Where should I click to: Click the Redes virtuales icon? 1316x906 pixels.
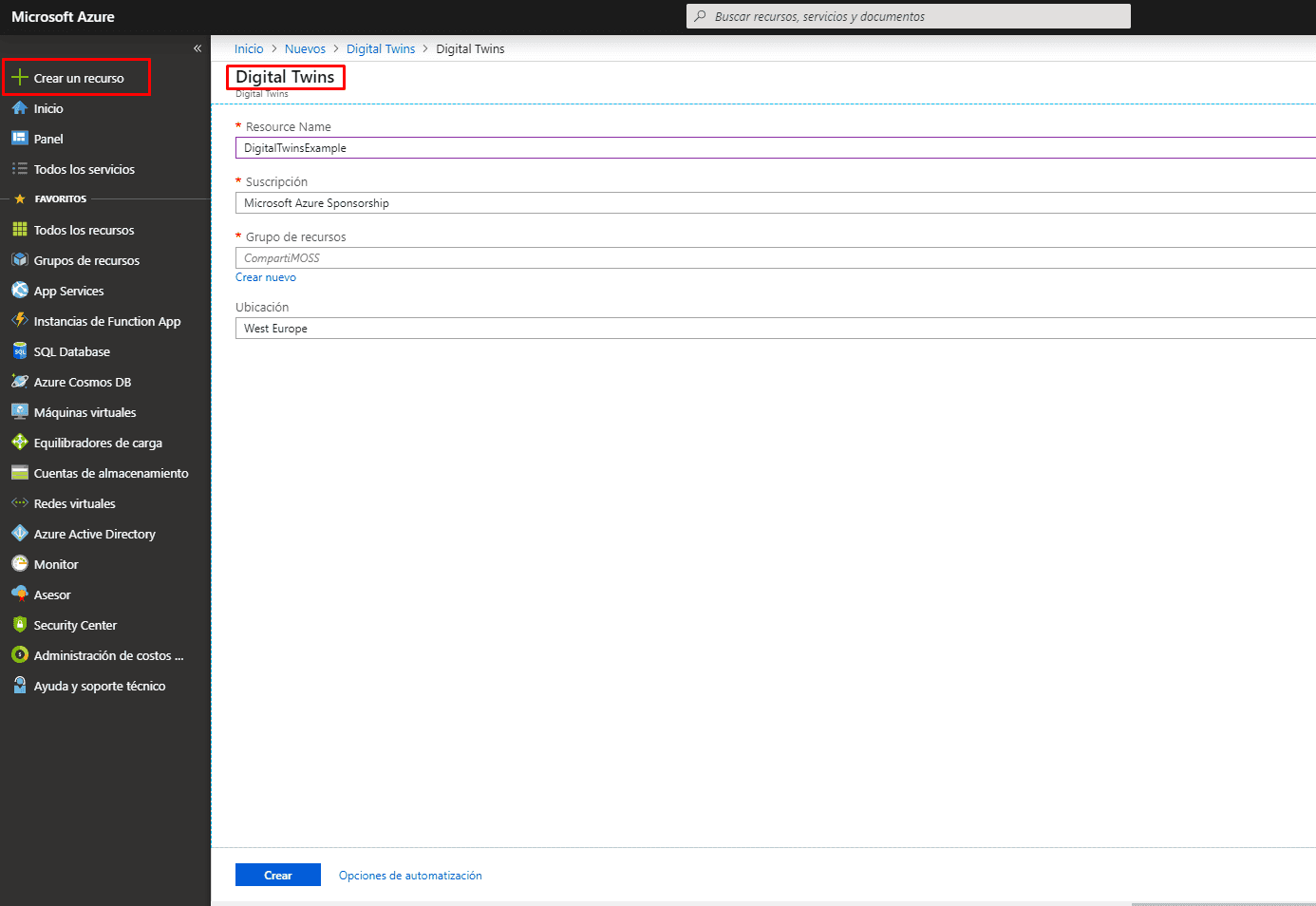19,503
